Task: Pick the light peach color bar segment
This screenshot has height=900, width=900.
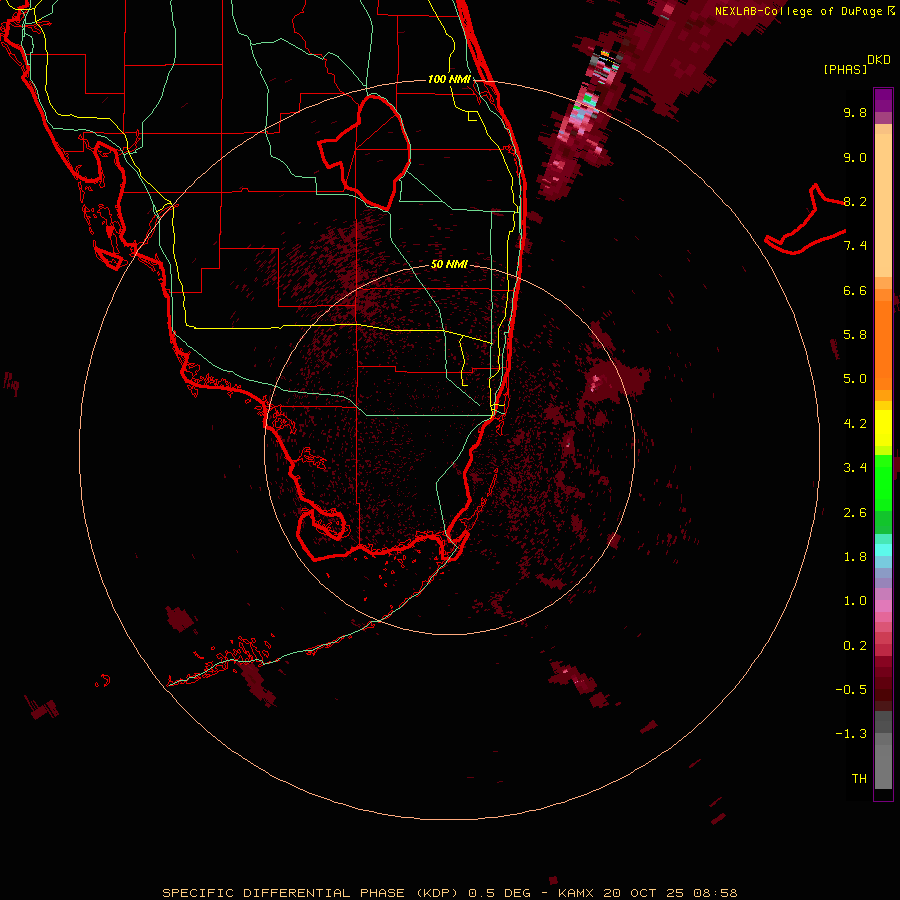Action: point(883,207)
